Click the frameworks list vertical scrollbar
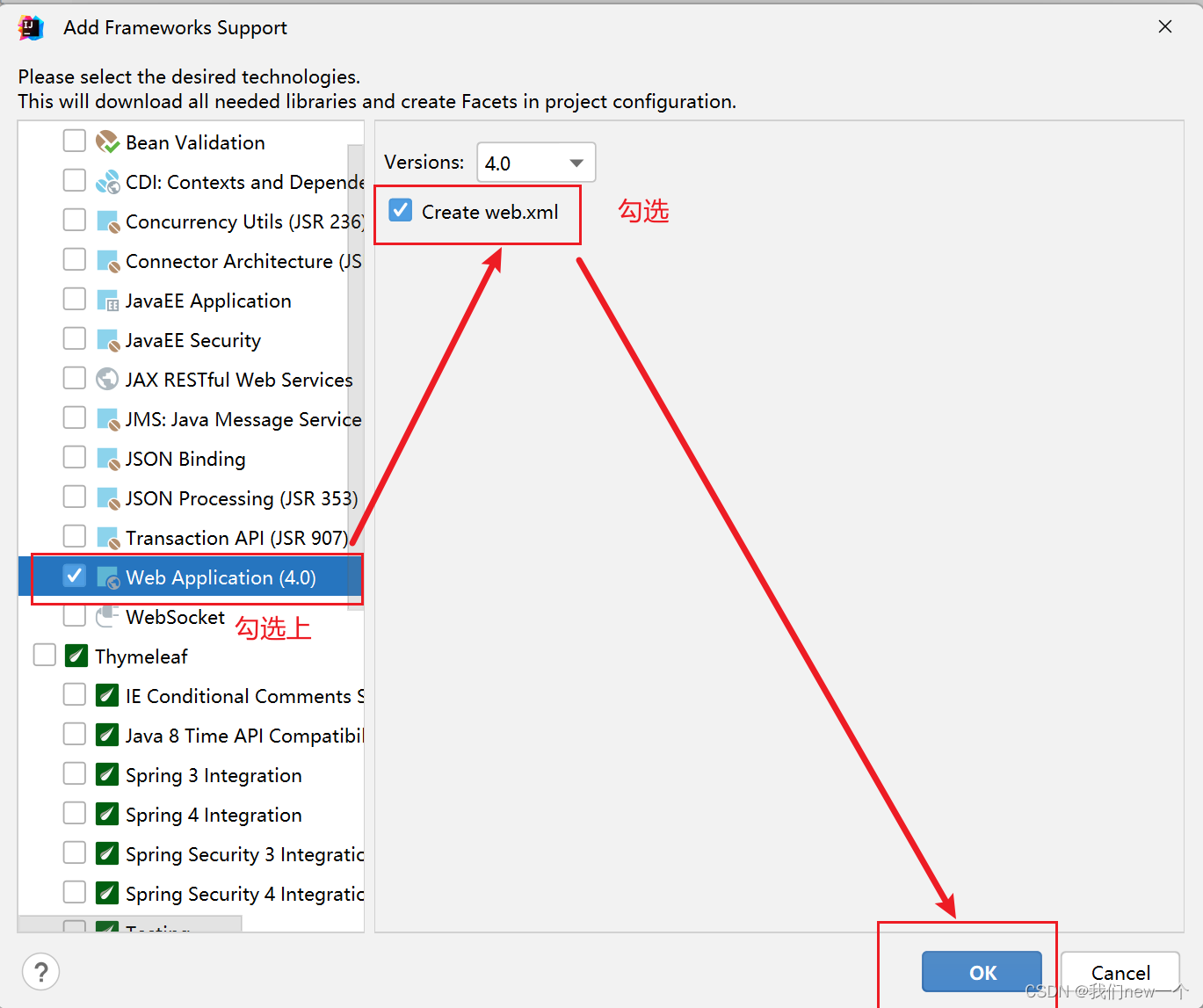This screenshot has width=1203, height=1008. [355, 376]
